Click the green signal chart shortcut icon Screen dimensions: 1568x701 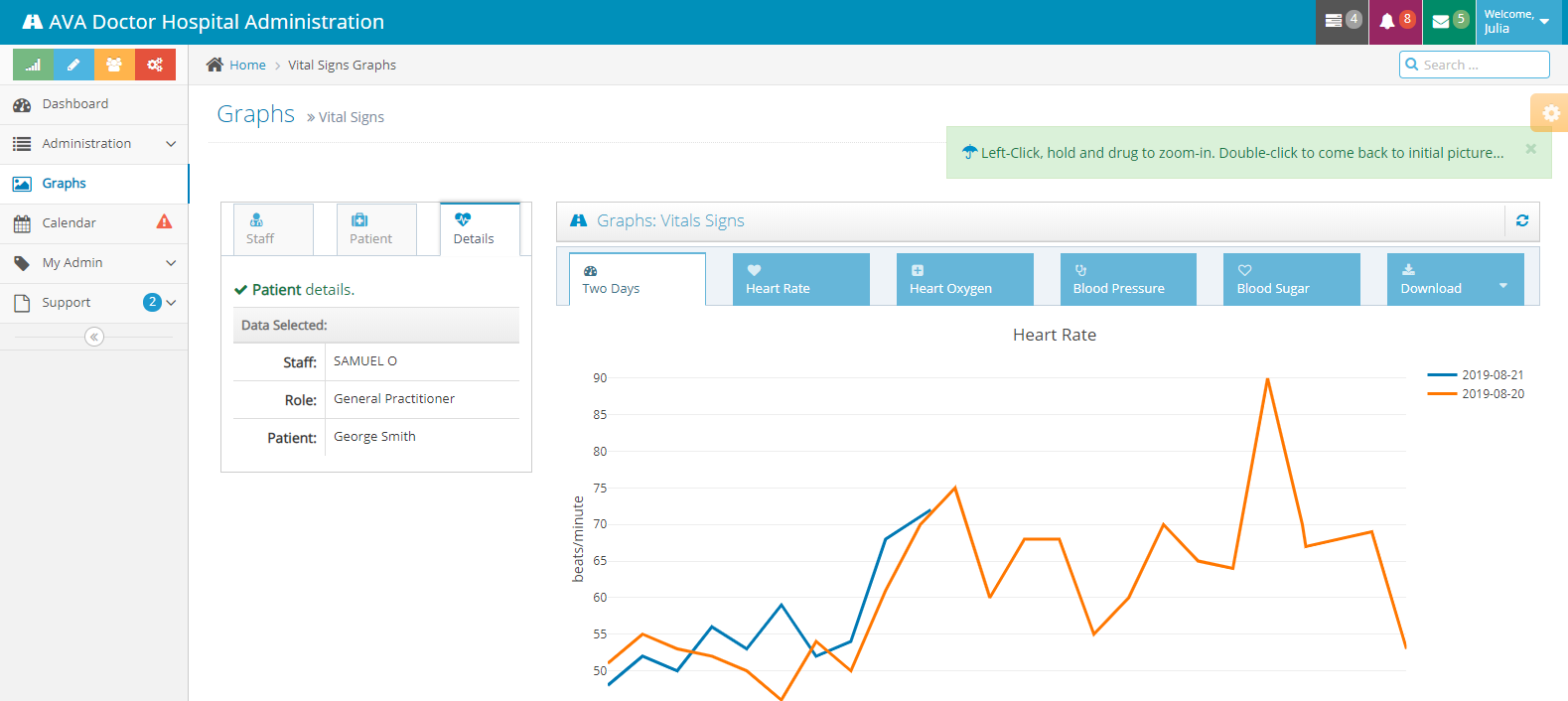pyautogui.click(x=33, y=65)
